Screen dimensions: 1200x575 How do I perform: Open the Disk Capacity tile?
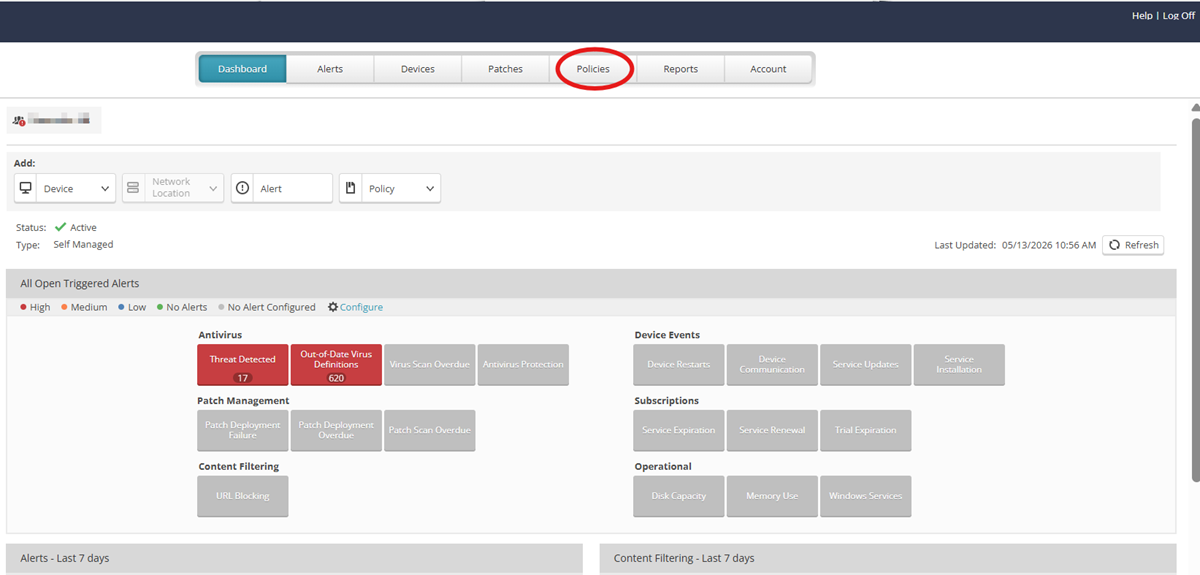point(679,496)
